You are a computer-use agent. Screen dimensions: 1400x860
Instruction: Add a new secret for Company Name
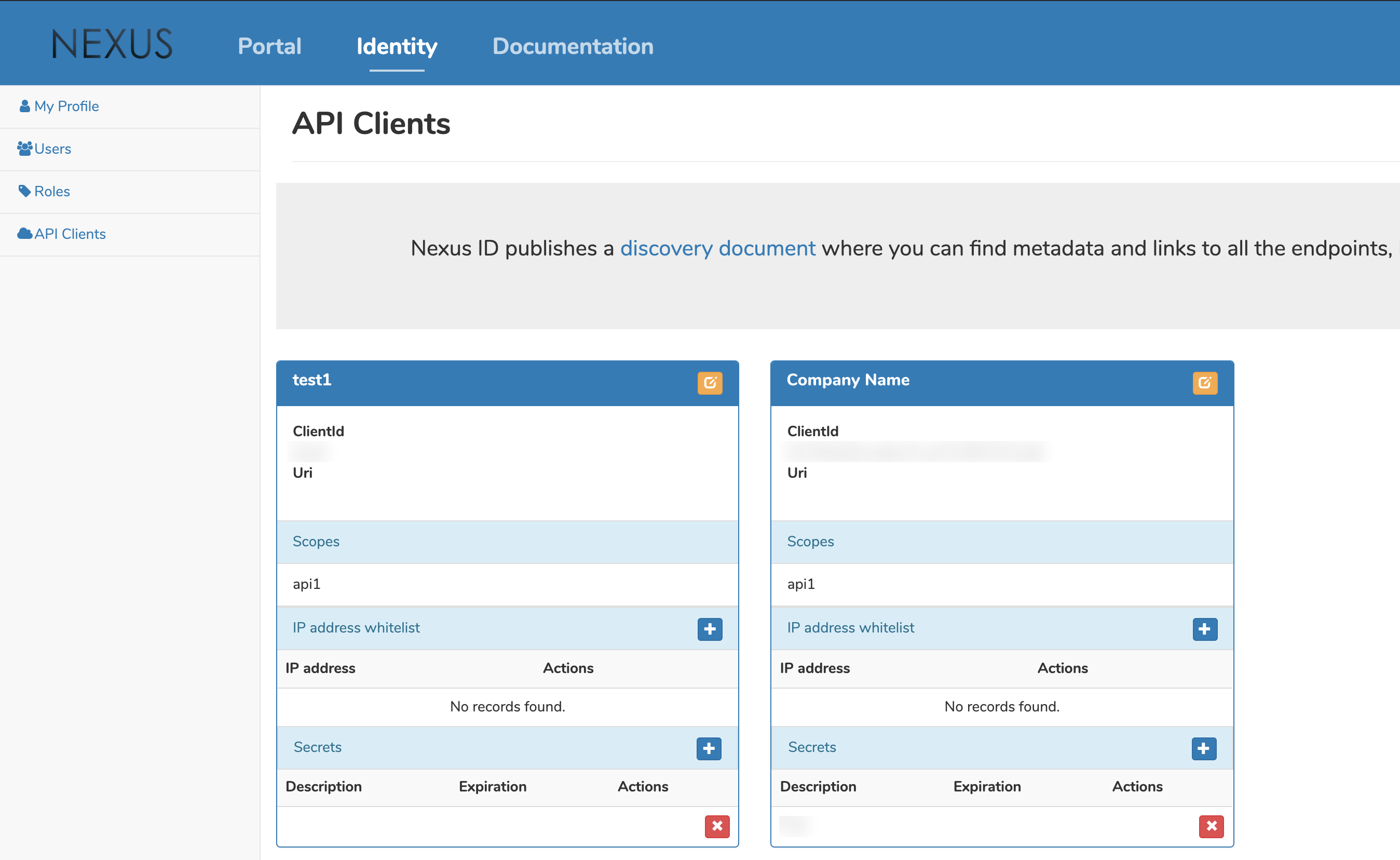pos(1203,748)
